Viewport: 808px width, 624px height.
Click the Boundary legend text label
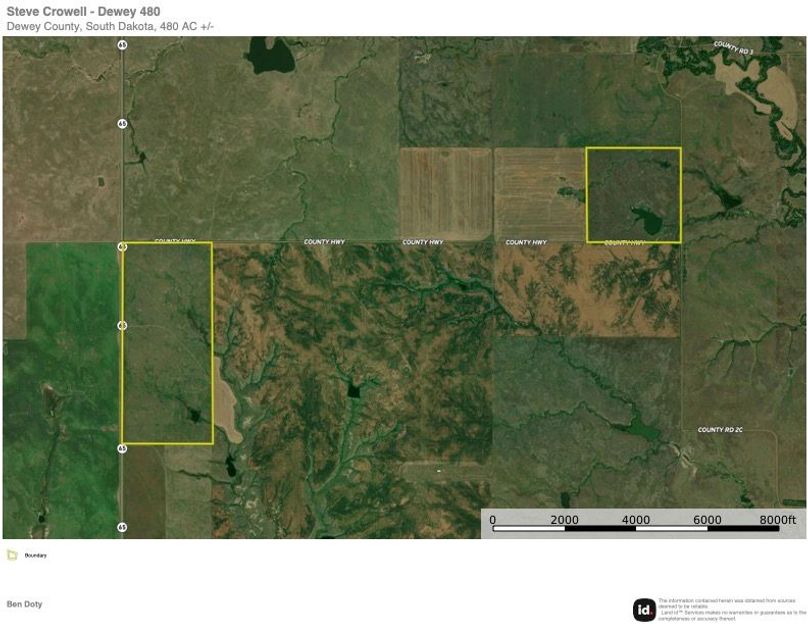(36, 555)
